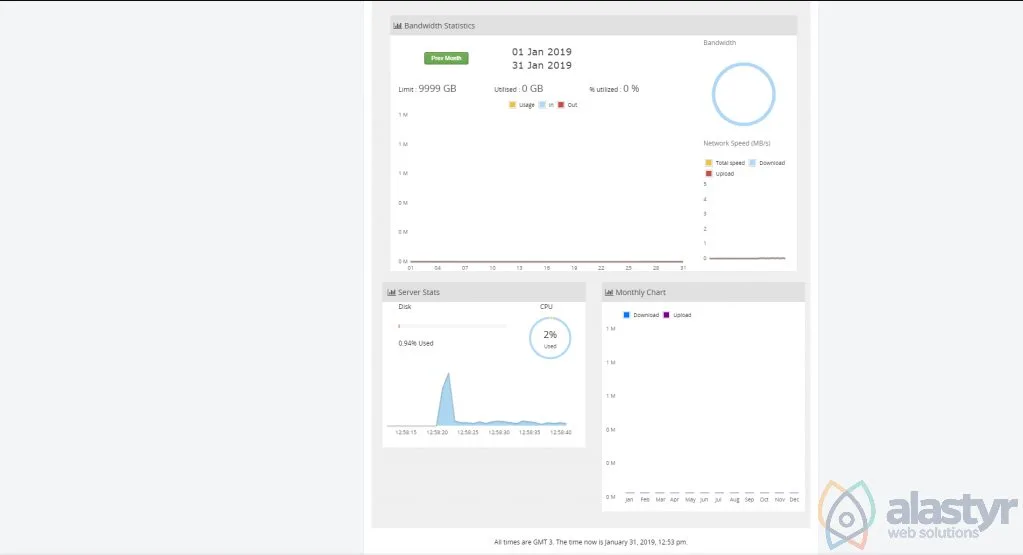Image resolution: width=1023 pixels, height=555 pixels.
Task: Click the Monthly Chart header icon
Action: click(x=609, y=292)
